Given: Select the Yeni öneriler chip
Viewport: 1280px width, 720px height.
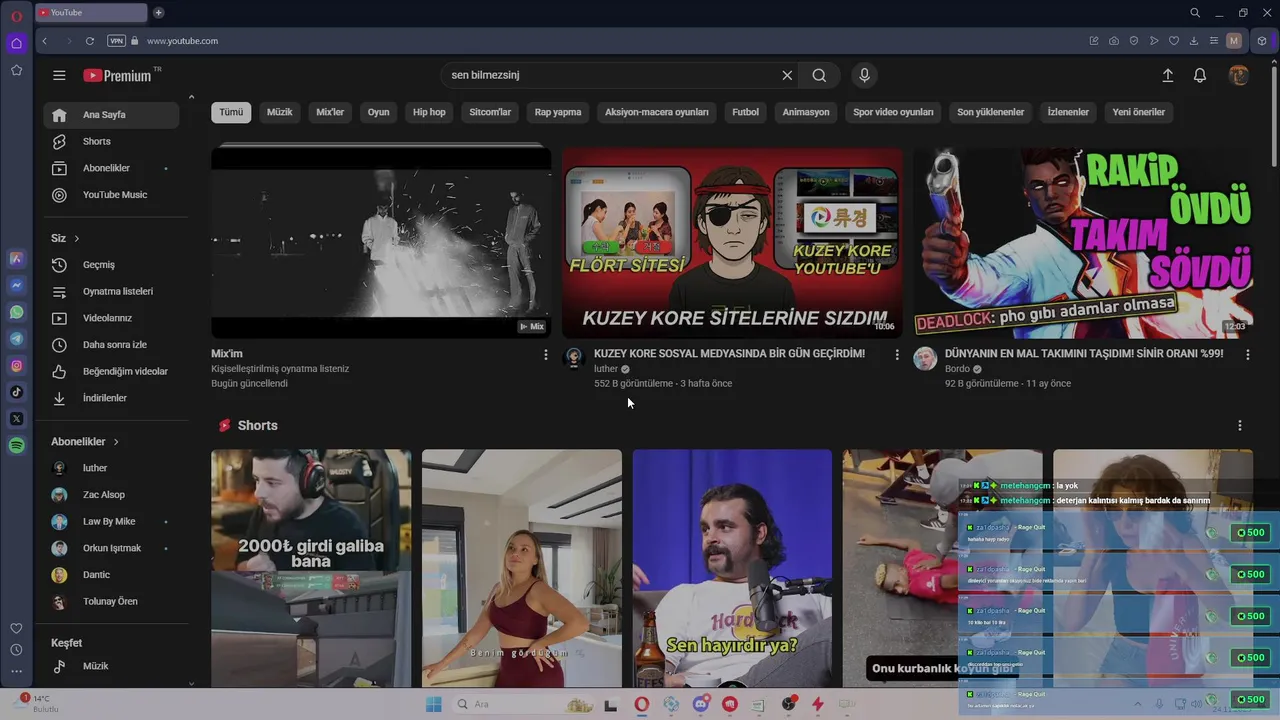Looking at the screenshot, I should click(1139, 112).
